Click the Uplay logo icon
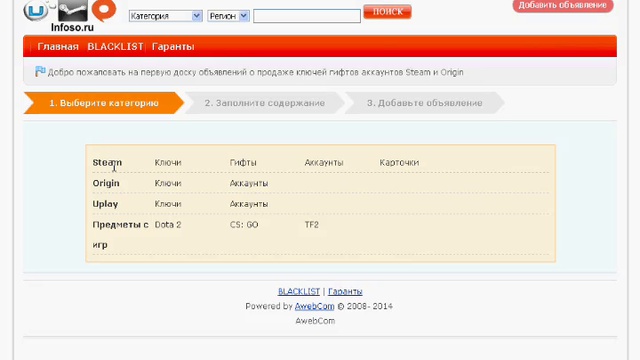This screenshot has height=360, width=640. click(36, 11)
